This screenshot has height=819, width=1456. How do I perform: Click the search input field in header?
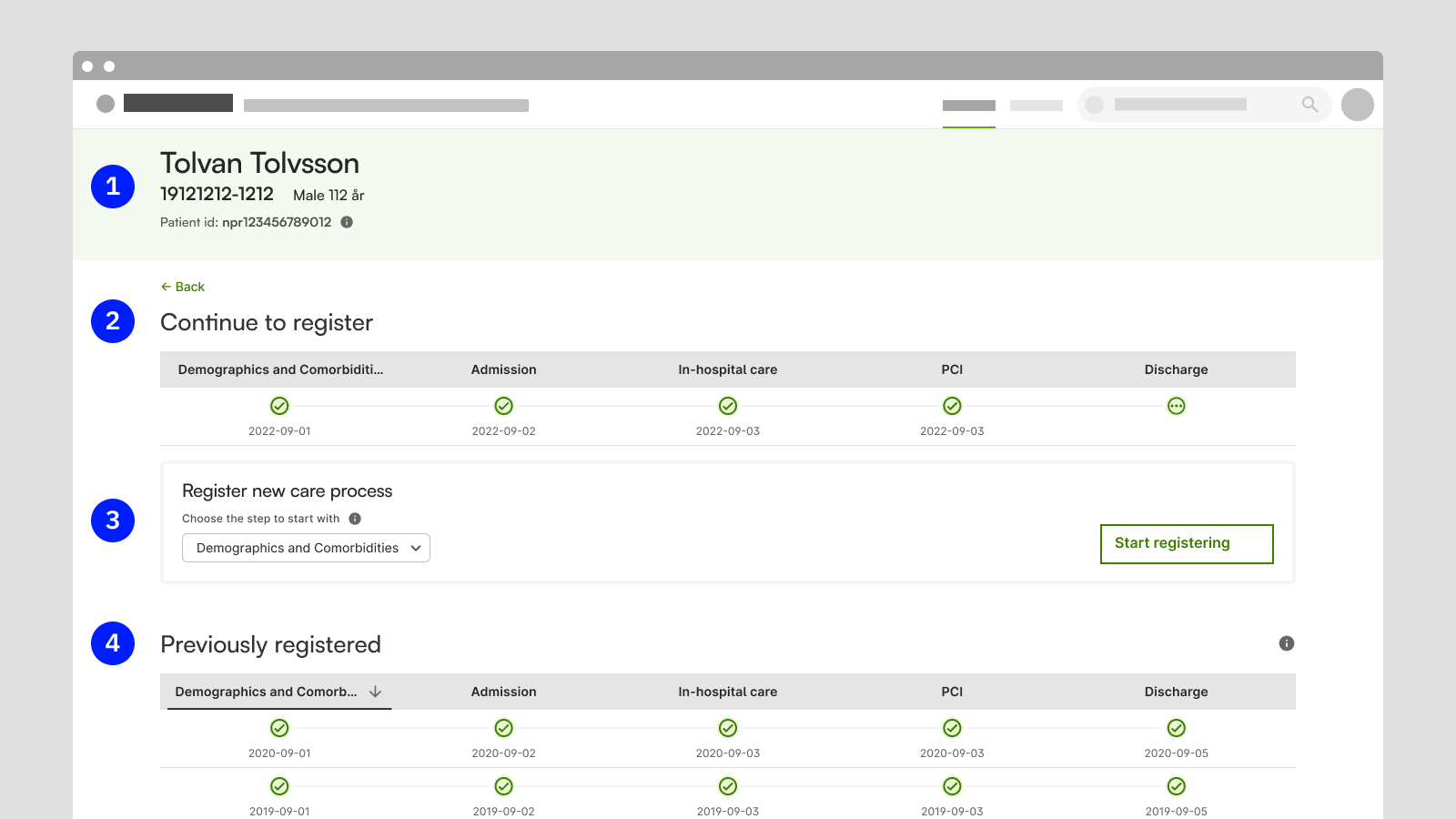[x=1205, y=105]
